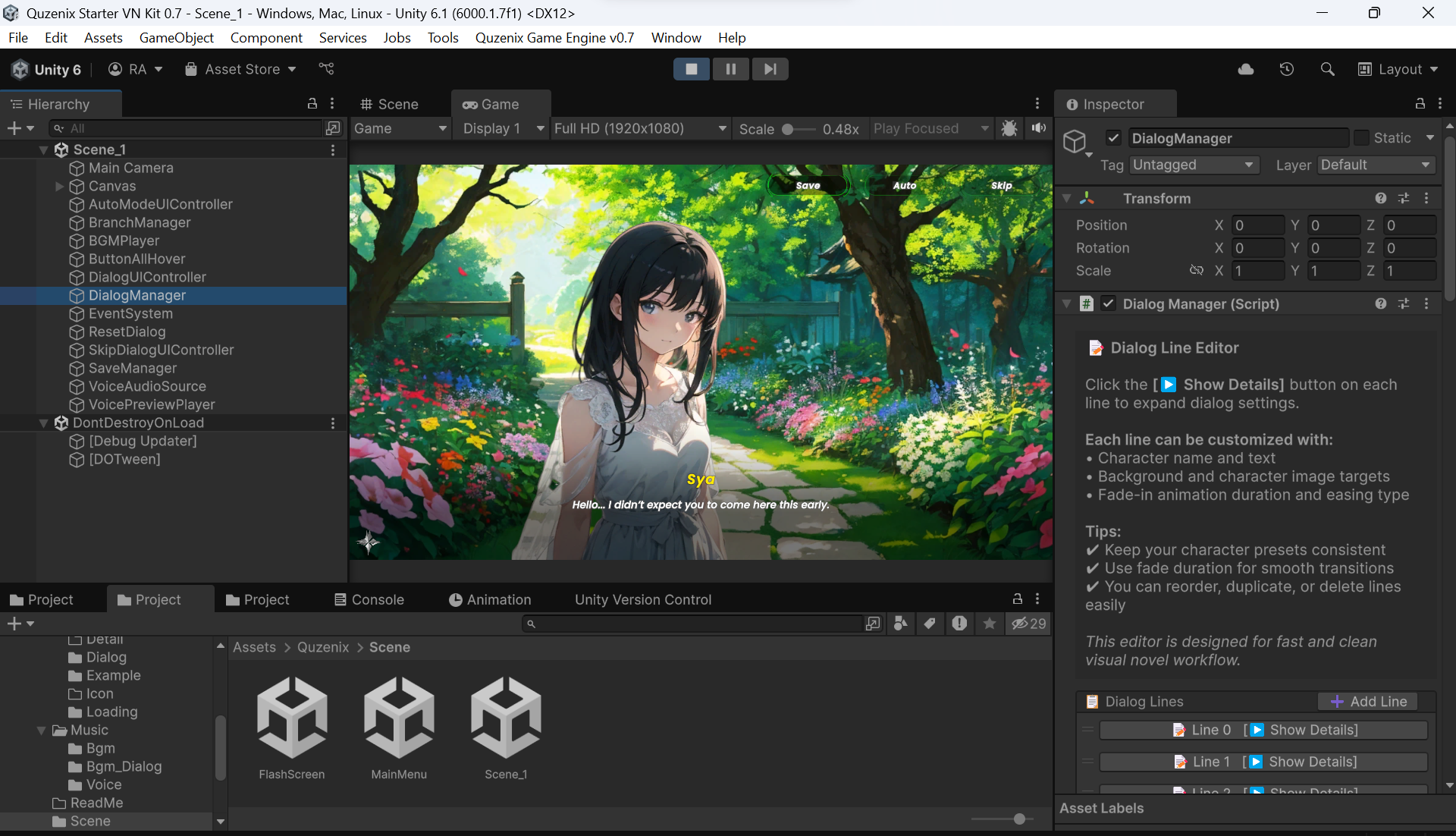Open Quzenix Game Engine v0.7 menu
This screenshot has height=836, width=1456.
coord(554,37)
